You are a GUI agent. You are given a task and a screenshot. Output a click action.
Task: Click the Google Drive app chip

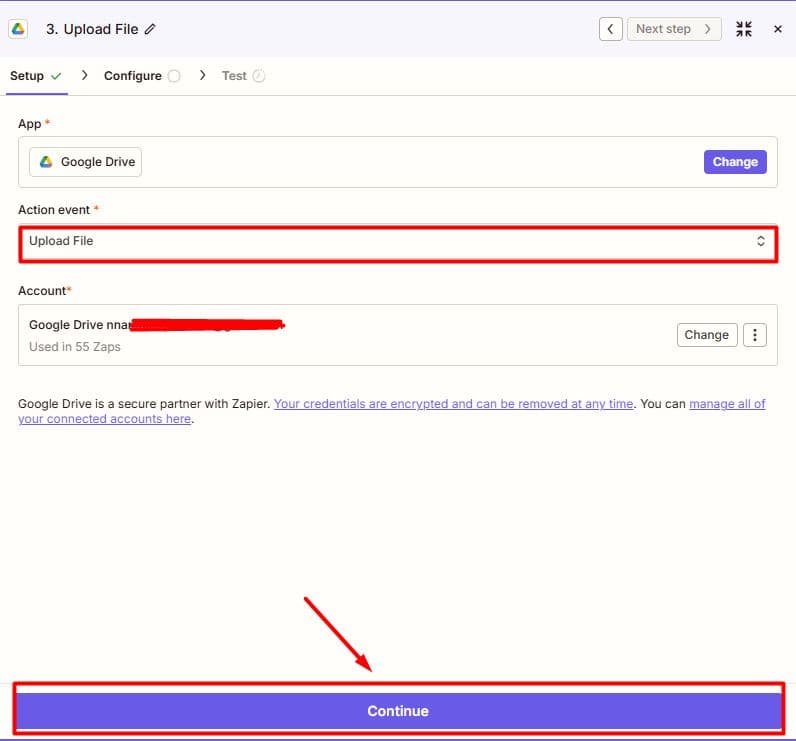[85, 162]
